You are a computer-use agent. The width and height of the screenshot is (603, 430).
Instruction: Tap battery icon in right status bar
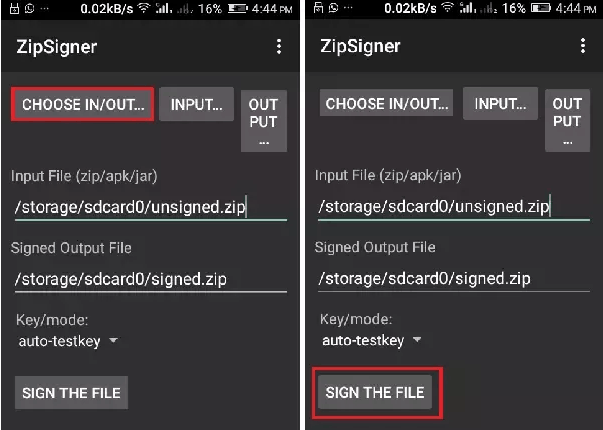(541, 8)
